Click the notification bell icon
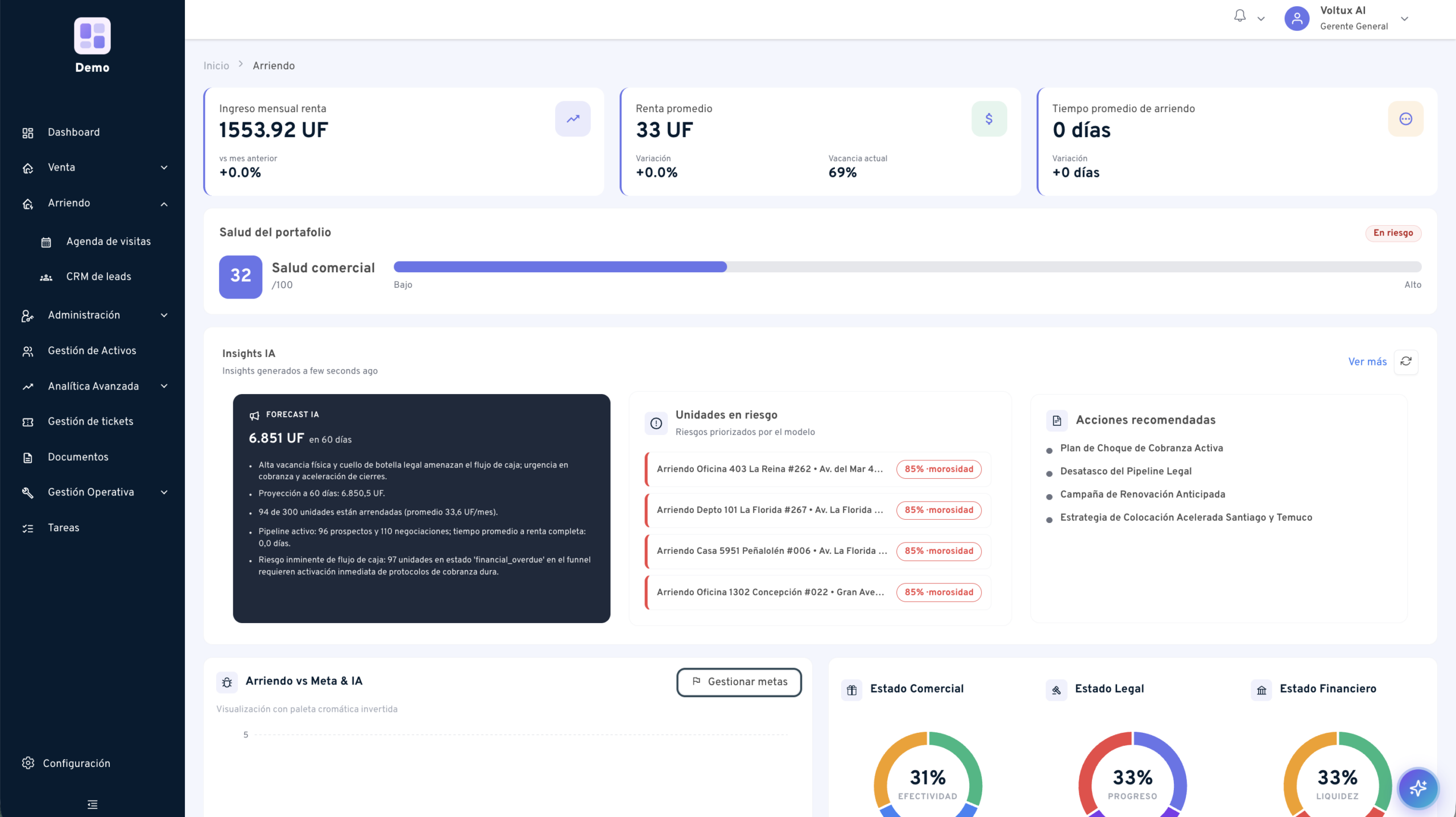The height and width of the screenshot is (817, 1456). pos(1240,16)
